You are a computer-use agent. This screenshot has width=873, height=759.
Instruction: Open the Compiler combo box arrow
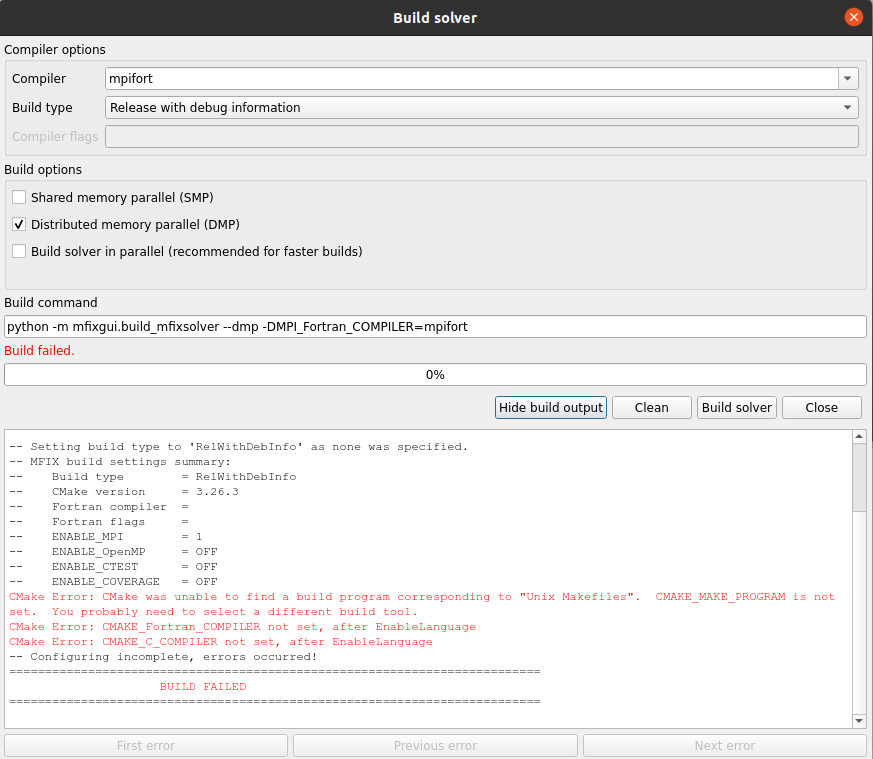pyautogui.click(x=848, y=79)
